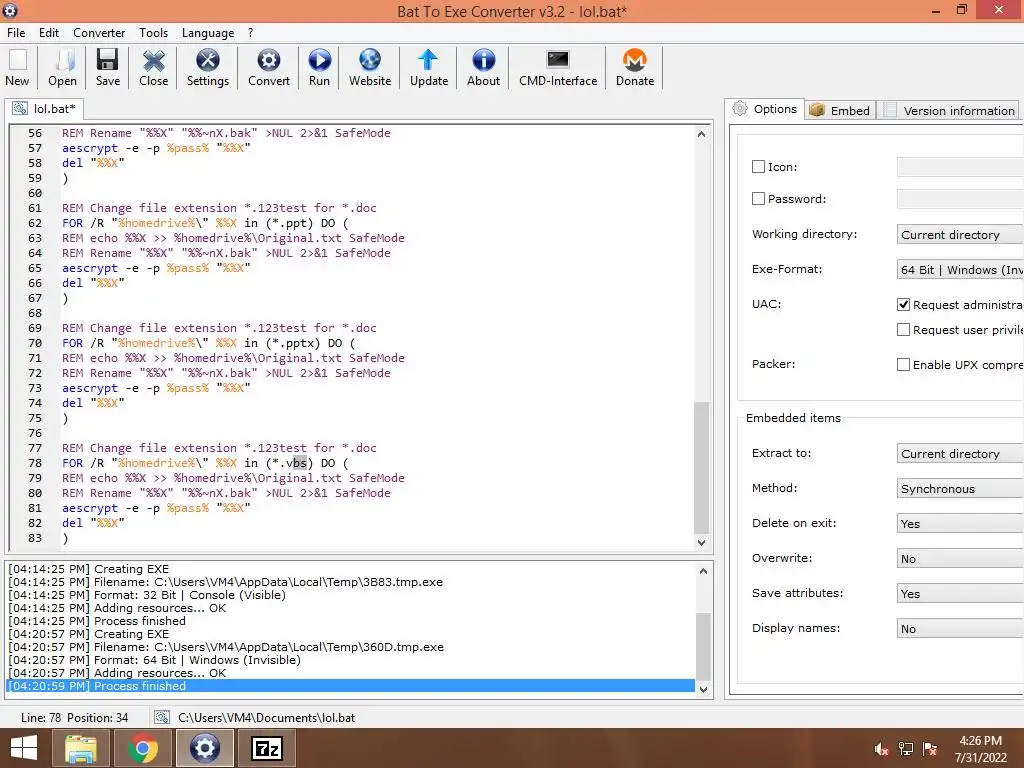Switch to the Options tab
This screenshot has height=768, width=1024.
765,109
